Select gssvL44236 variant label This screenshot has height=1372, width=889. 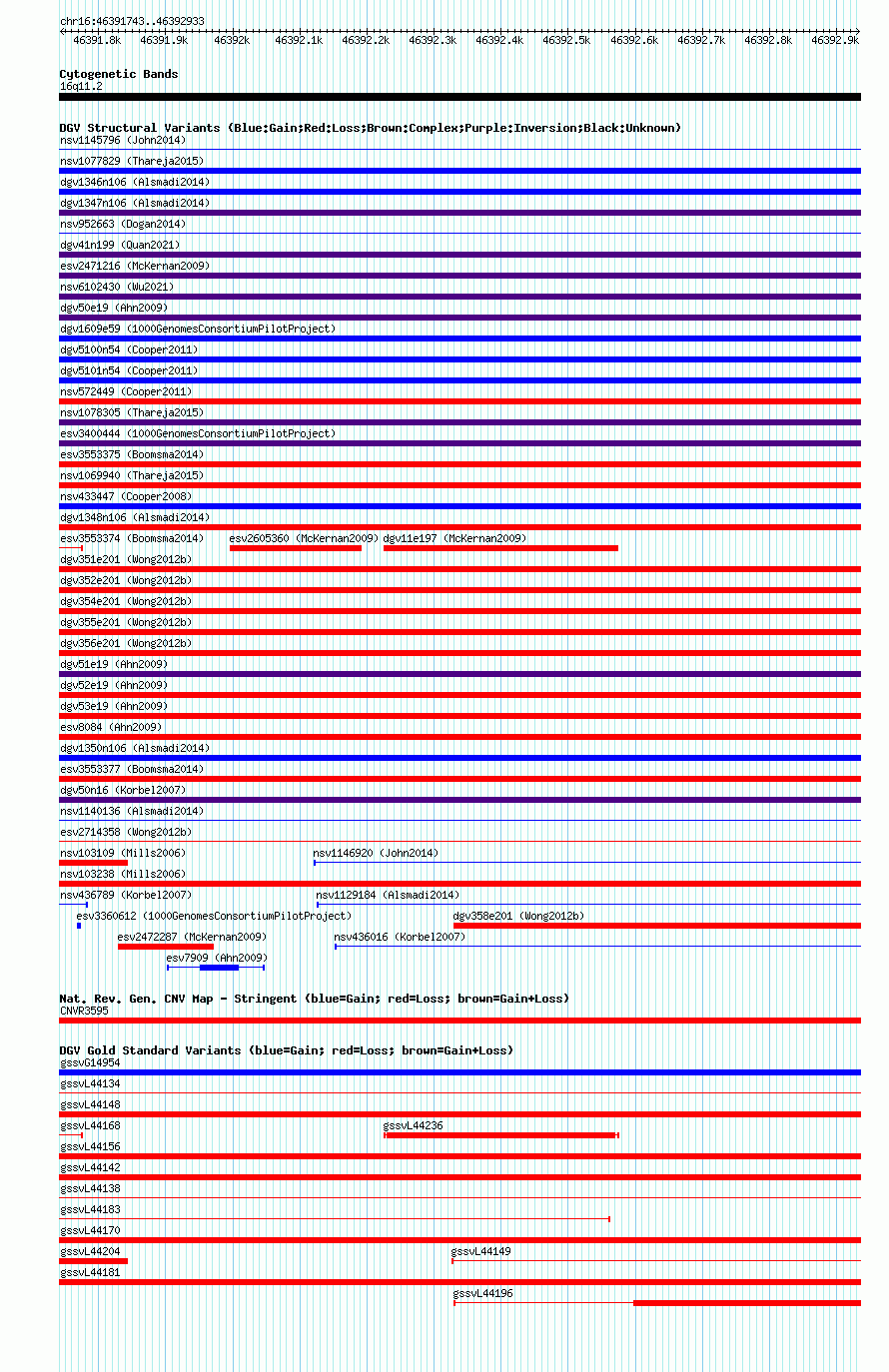(x=414, y=1125)
